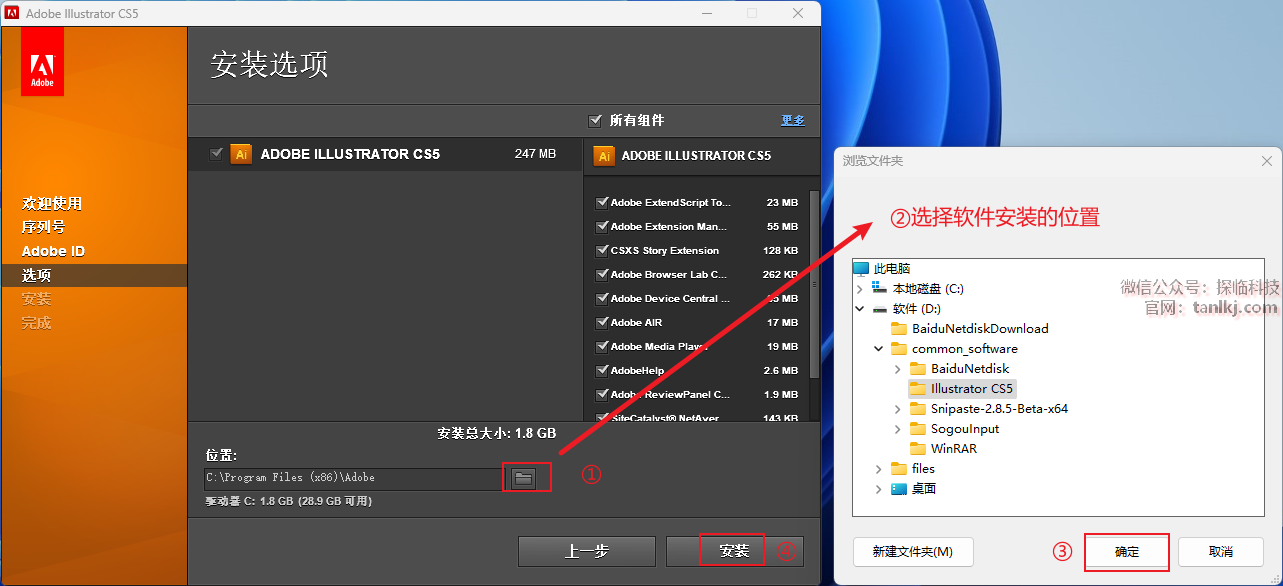Click the Illustrator CS5 folder icon
The image size is (1283, 586).
click(x=918, y=389)
